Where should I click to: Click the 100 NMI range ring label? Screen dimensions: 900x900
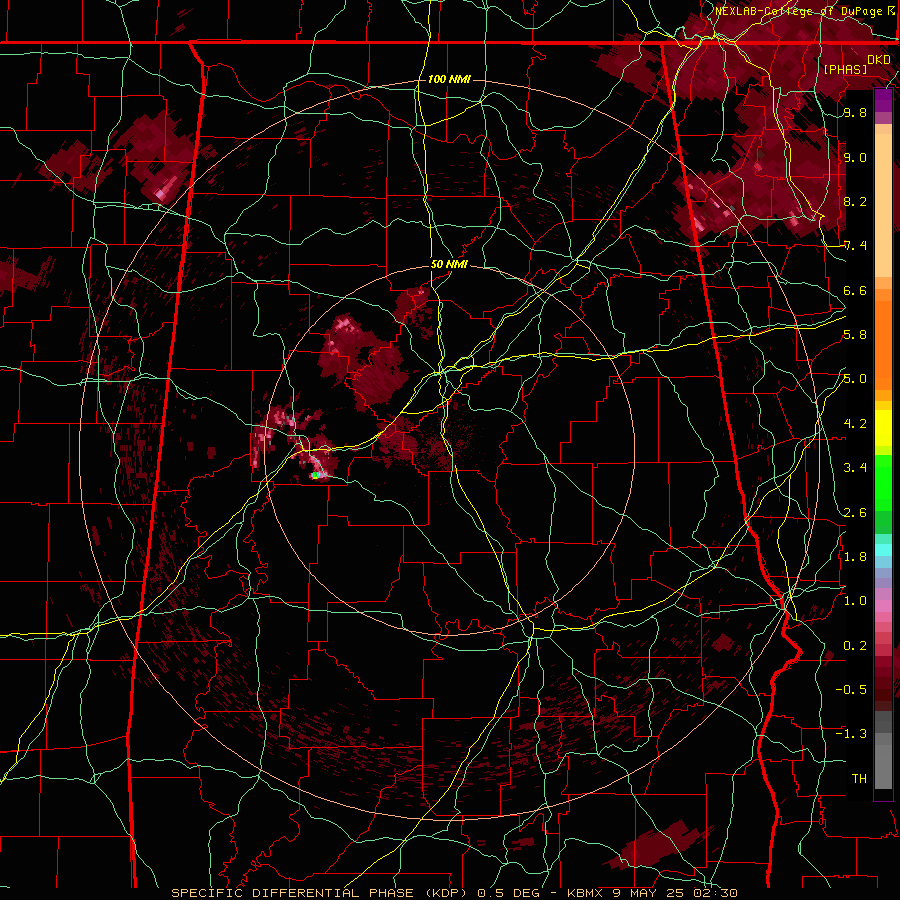pos(449,79)
